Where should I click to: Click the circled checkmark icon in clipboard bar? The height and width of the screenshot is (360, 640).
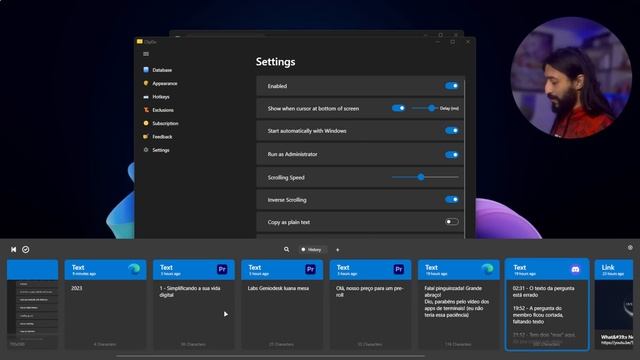[x=26, y=249]
